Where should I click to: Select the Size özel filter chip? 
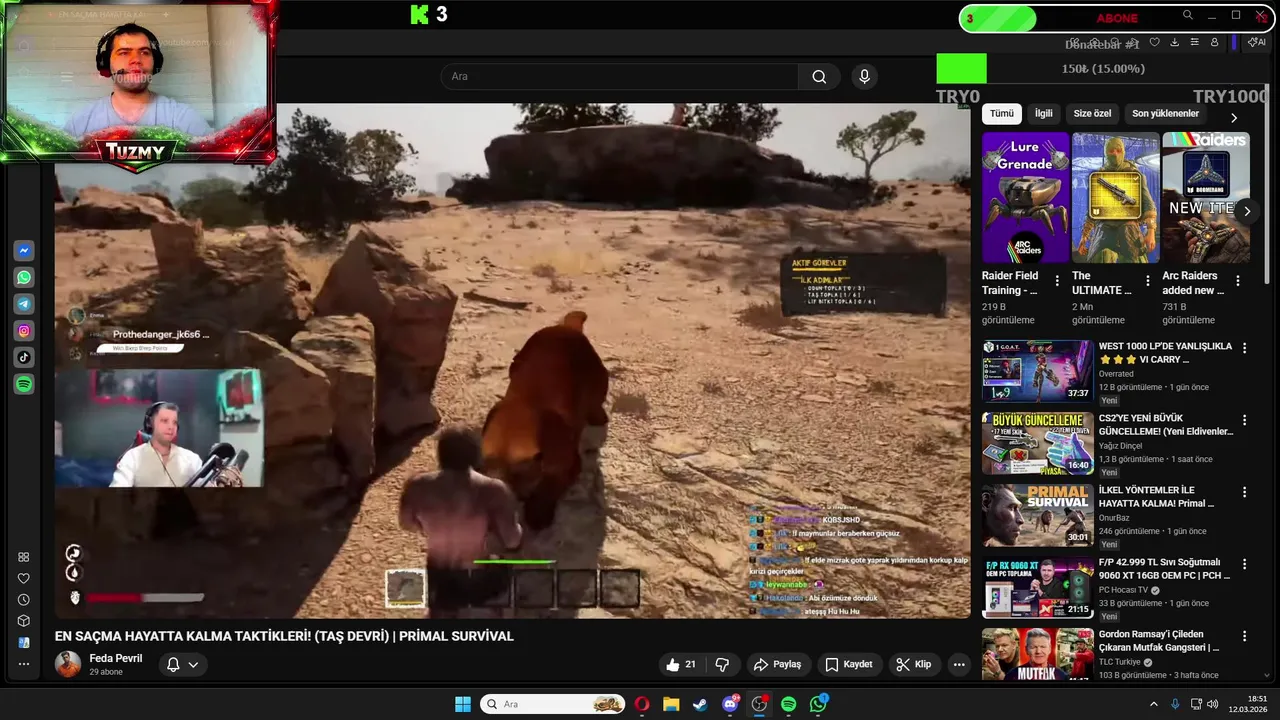(x=1092, y=114)
